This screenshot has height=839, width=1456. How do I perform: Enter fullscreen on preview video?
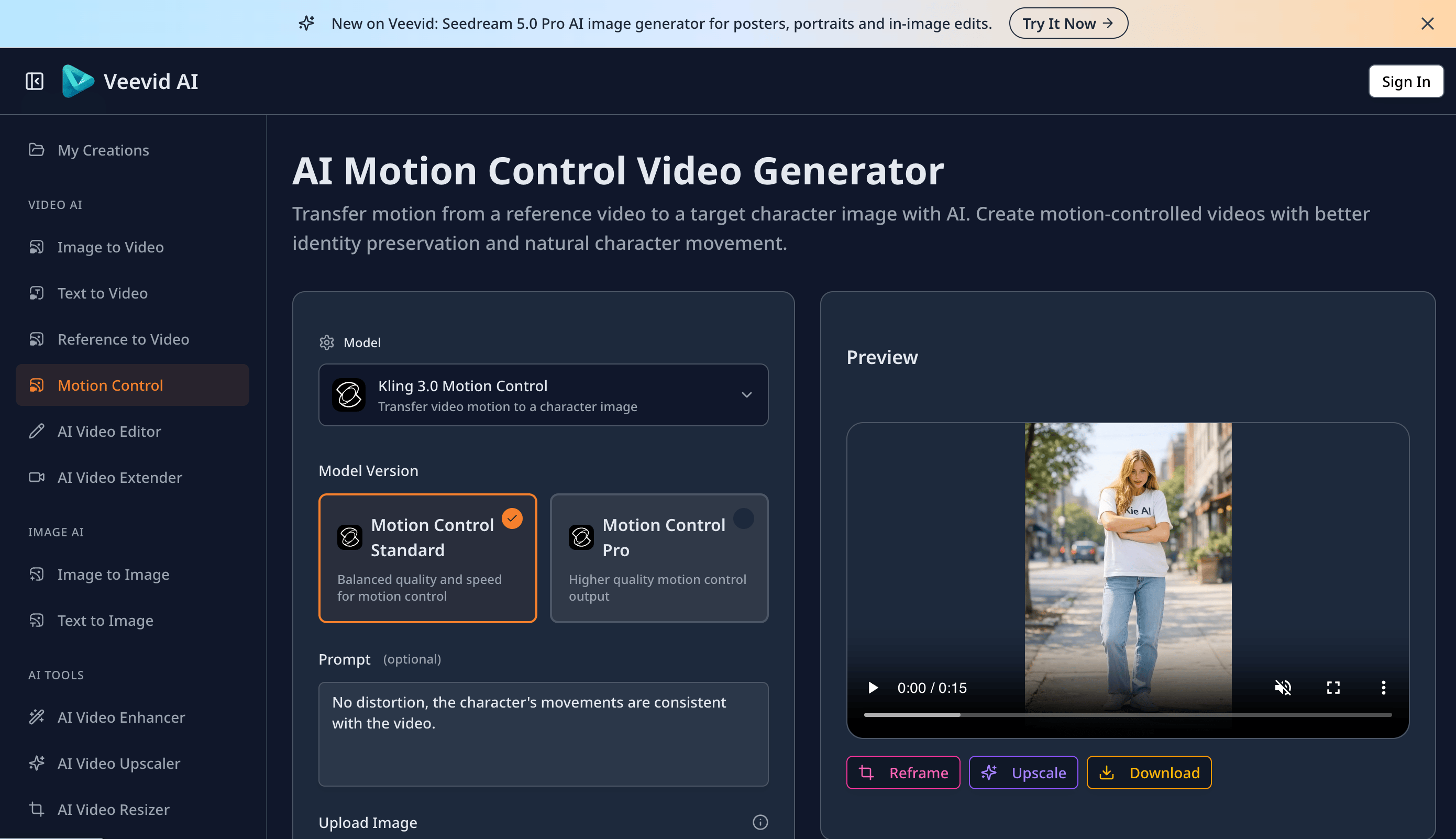pos(1333,688)
